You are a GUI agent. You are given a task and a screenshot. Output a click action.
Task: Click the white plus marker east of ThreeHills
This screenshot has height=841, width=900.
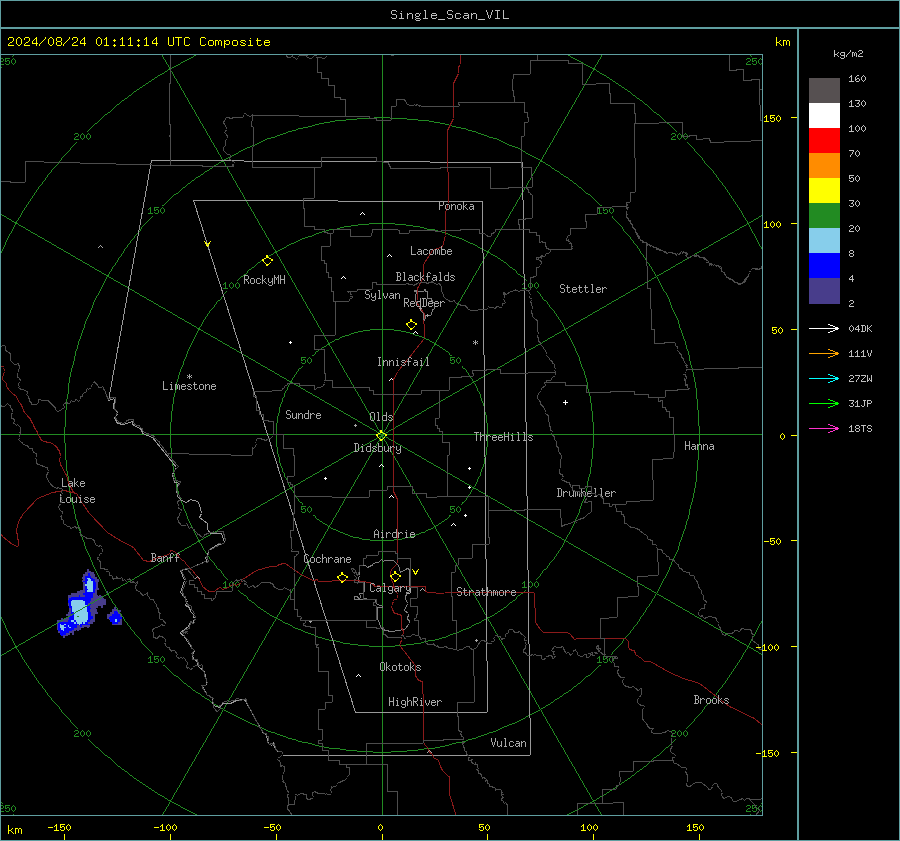[x=565, y=402]
